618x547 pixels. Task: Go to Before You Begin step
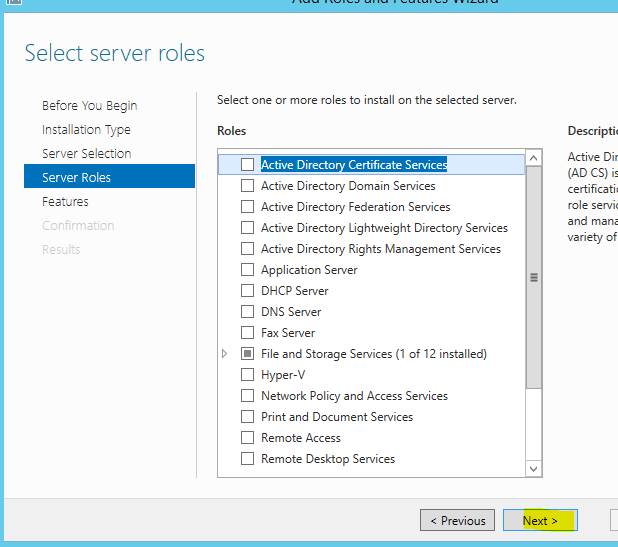click(x=89, y=106)
